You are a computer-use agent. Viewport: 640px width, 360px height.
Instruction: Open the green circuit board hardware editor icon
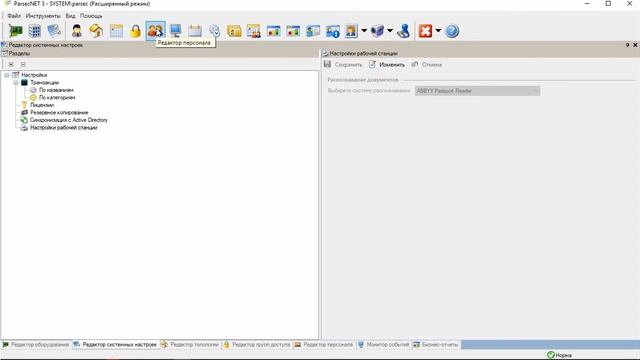tap(16, 31)
